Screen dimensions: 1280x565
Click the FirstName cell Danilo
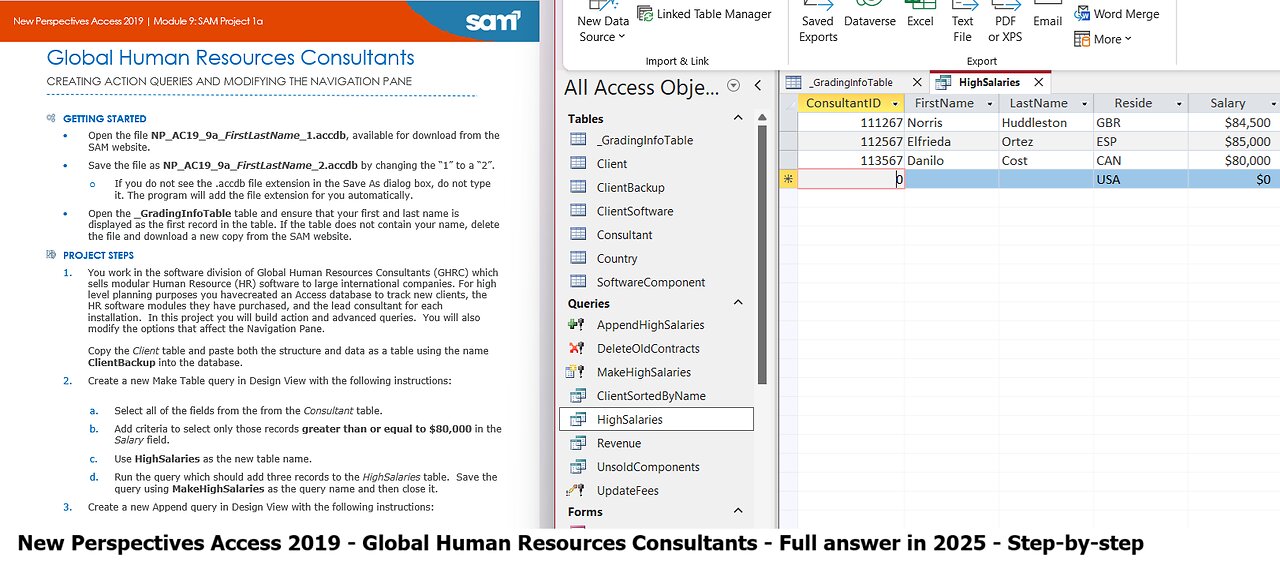(x=951, y=160)
